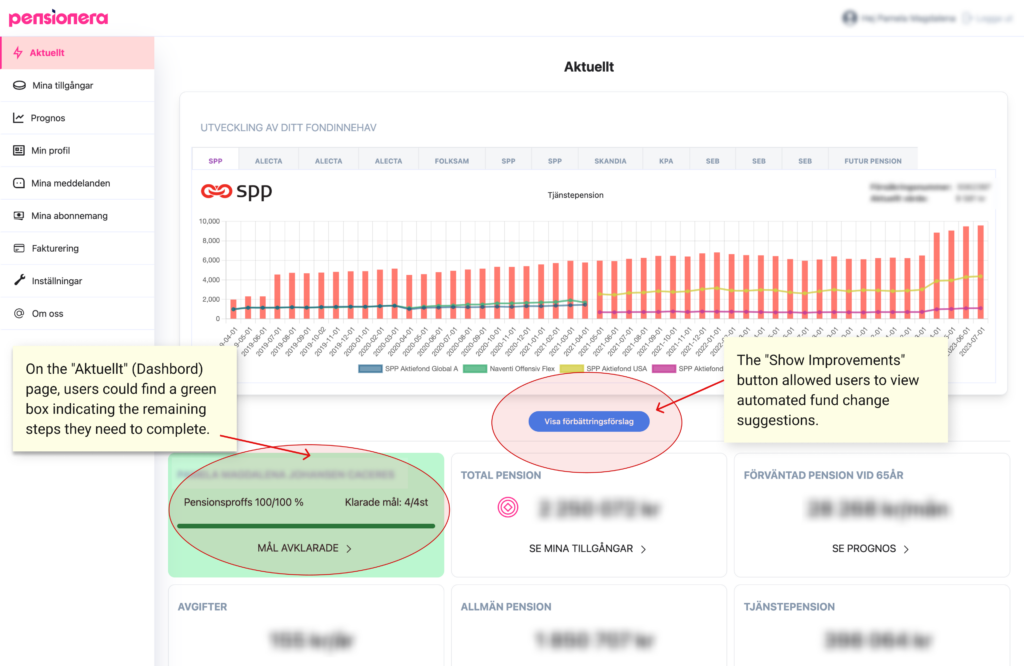Click the profile card icon beside Min profil
The image size is (1024, 666).
point(19,151)
